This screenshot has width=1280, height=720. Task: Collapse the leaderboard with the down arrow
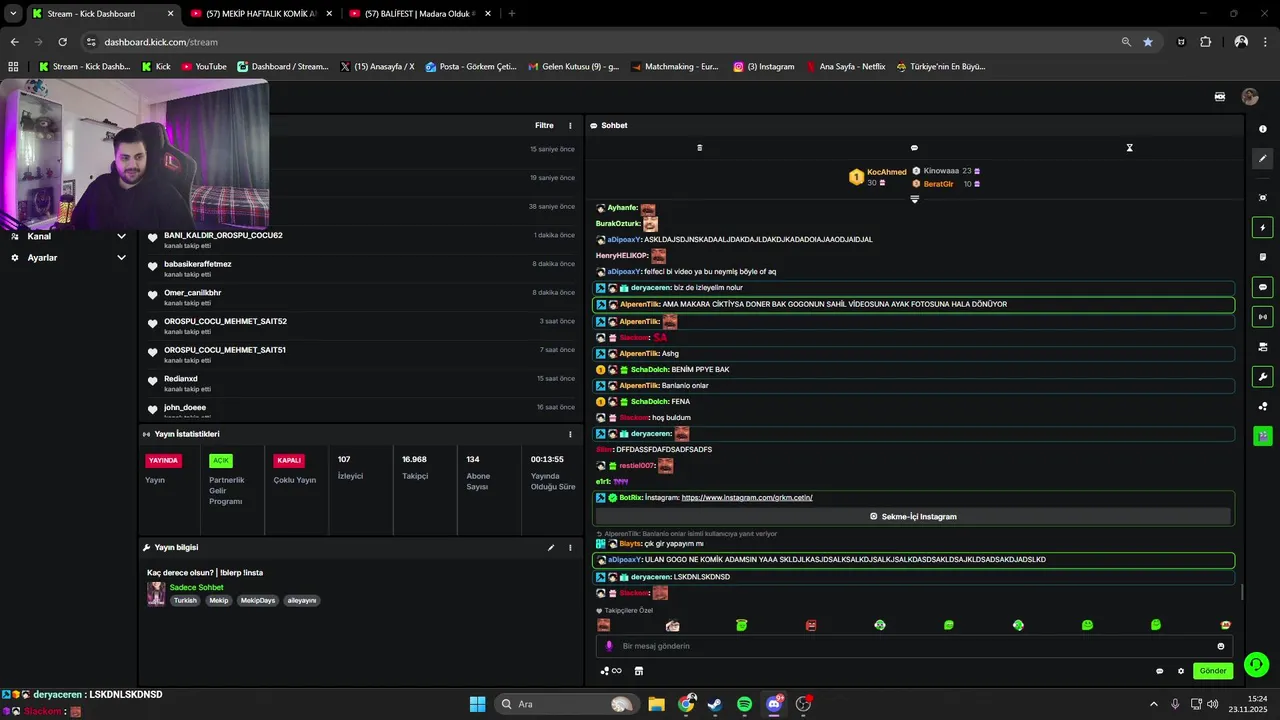coord(914,199)
